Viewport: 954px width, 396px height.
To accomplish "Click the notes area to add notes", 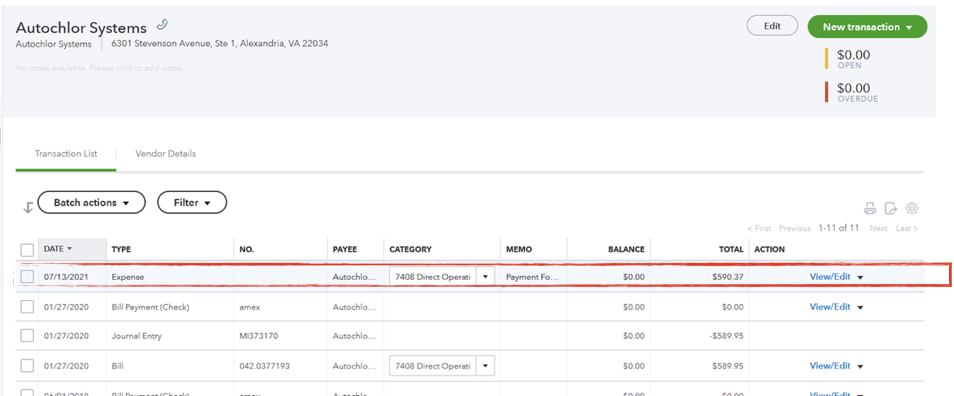I will click(100, 68).
